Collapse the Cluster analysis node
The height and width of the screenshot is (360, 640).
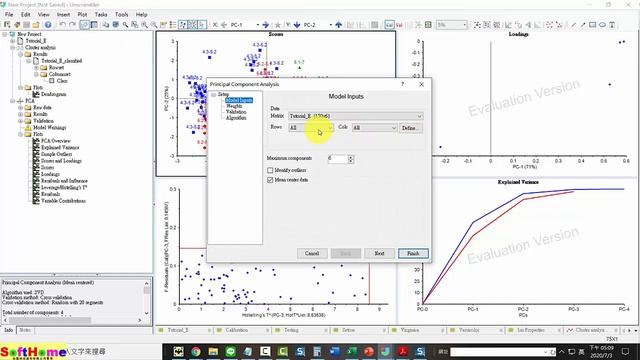13,48
